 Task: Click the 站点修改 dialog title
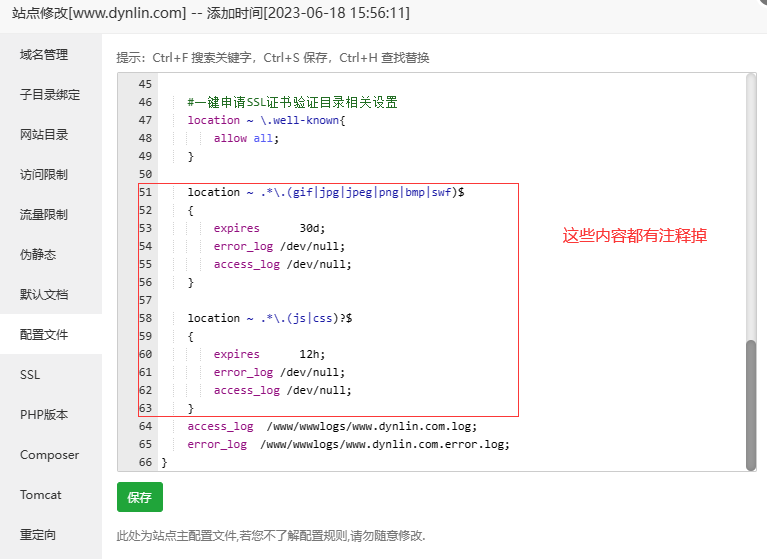coord(211,13)
